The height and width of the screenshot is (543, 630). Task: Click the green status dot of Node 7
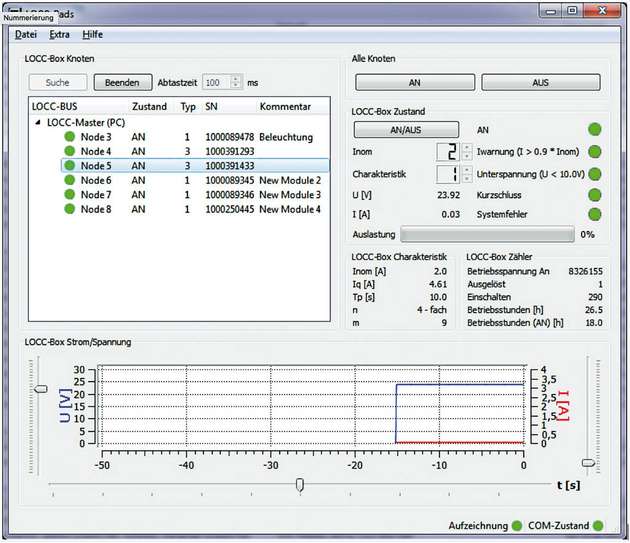click(x=70, y=195)
